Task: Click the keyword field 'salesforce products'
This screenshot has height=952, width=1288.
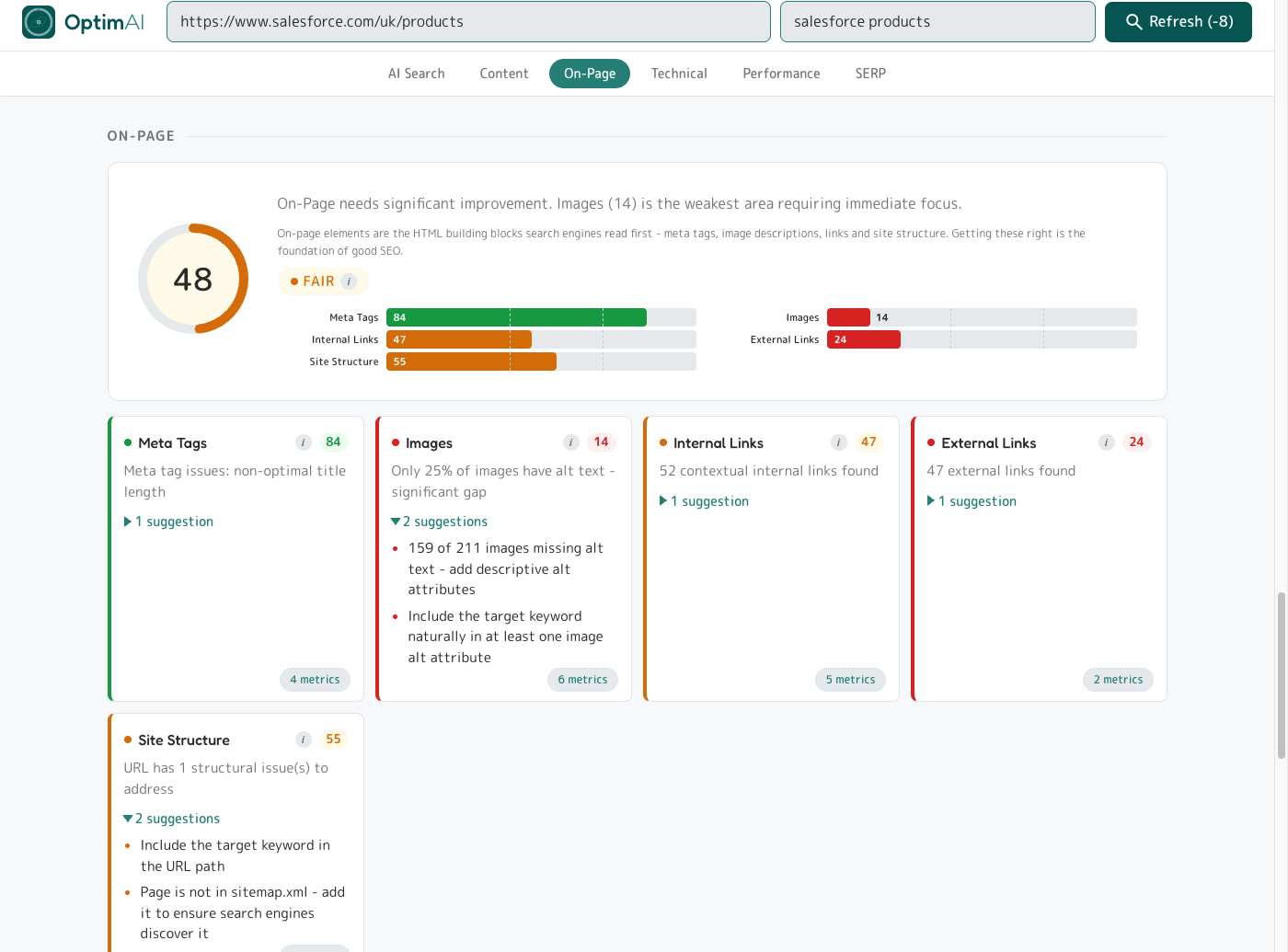Action: tap(937, 22)
